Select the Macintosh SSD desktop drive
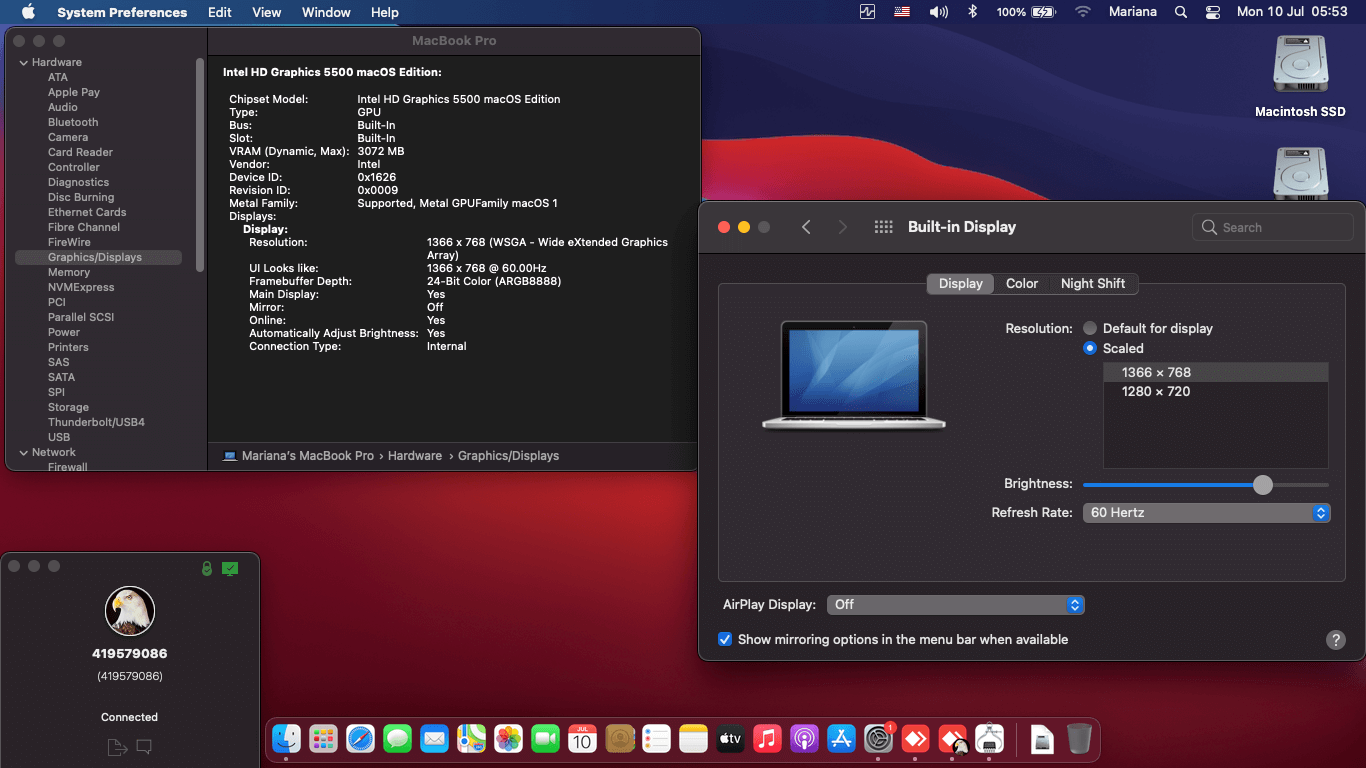Viewport: 1366px width, 768px height. click(1300, 77)
